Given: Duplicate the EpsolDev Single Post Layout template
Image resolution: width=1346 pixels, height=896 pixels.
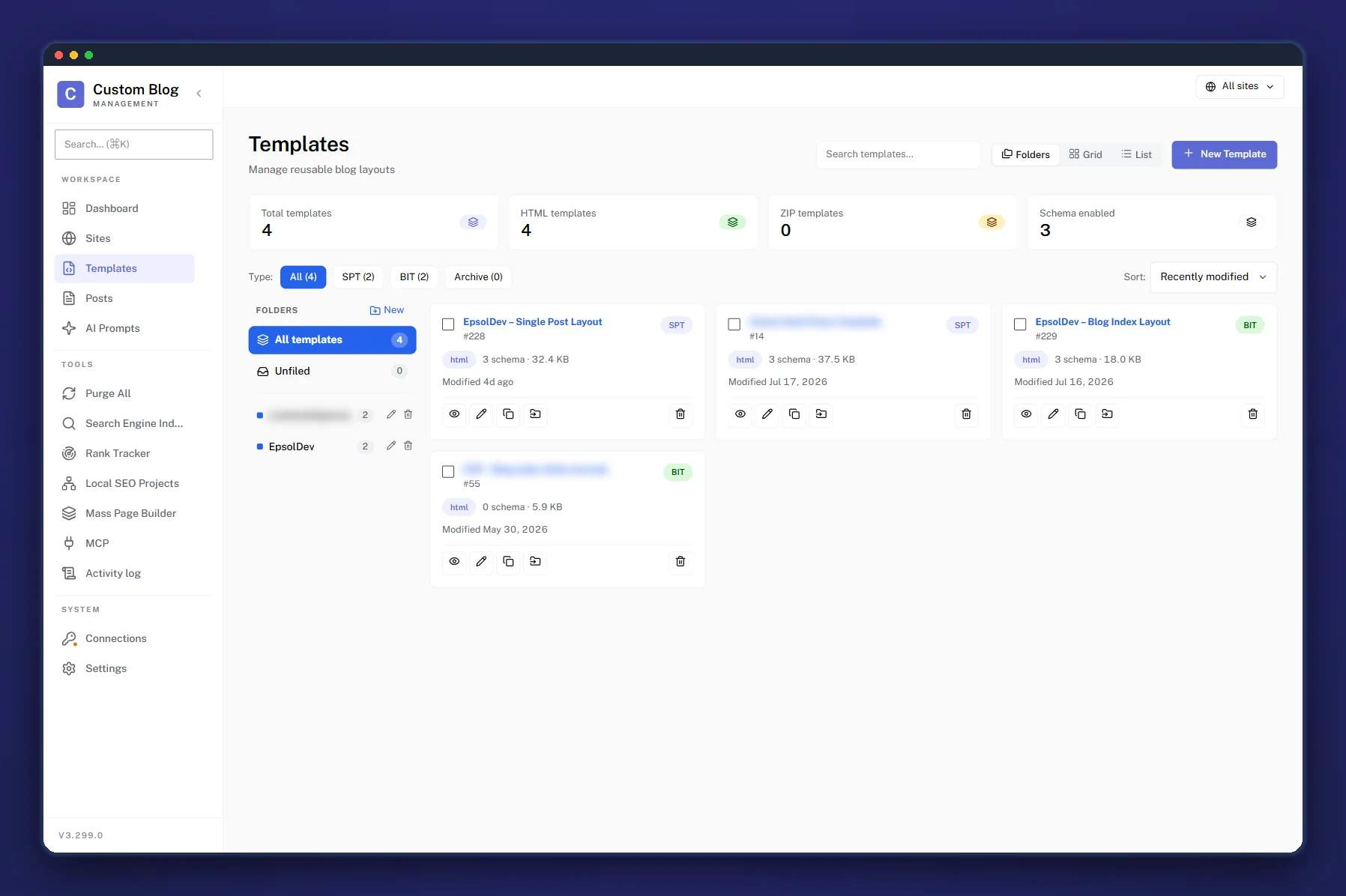Looking at the screenshot, I should (x=508, y=414).
